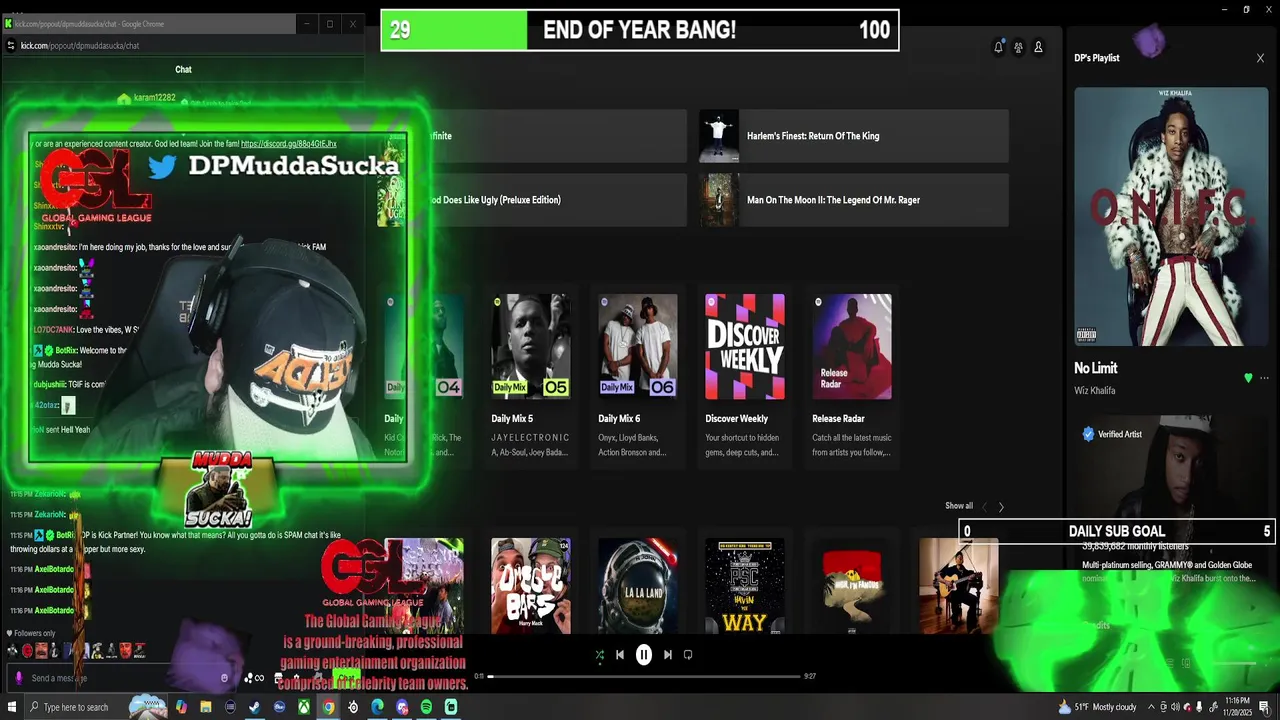This screenshot has height=720, width=1280.
Task: Click the song progress bar
Action: click(x=645, y=677)
